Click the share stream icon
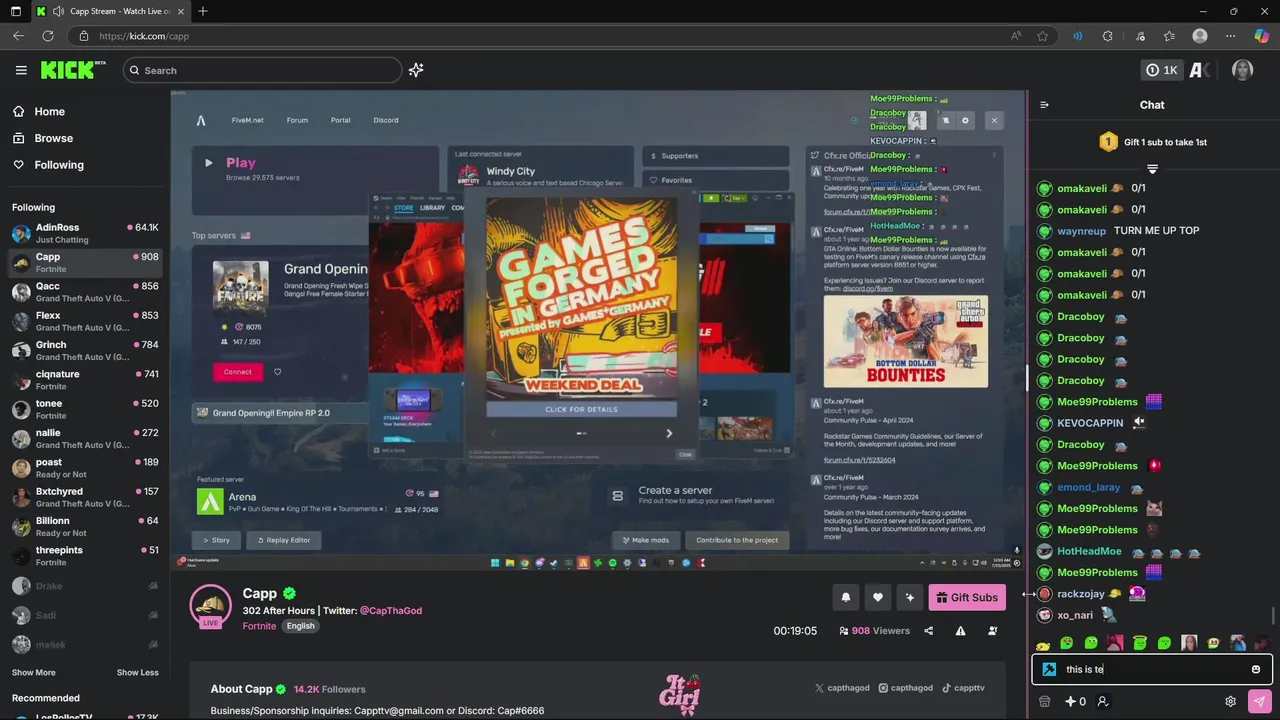 pos(928,631)
